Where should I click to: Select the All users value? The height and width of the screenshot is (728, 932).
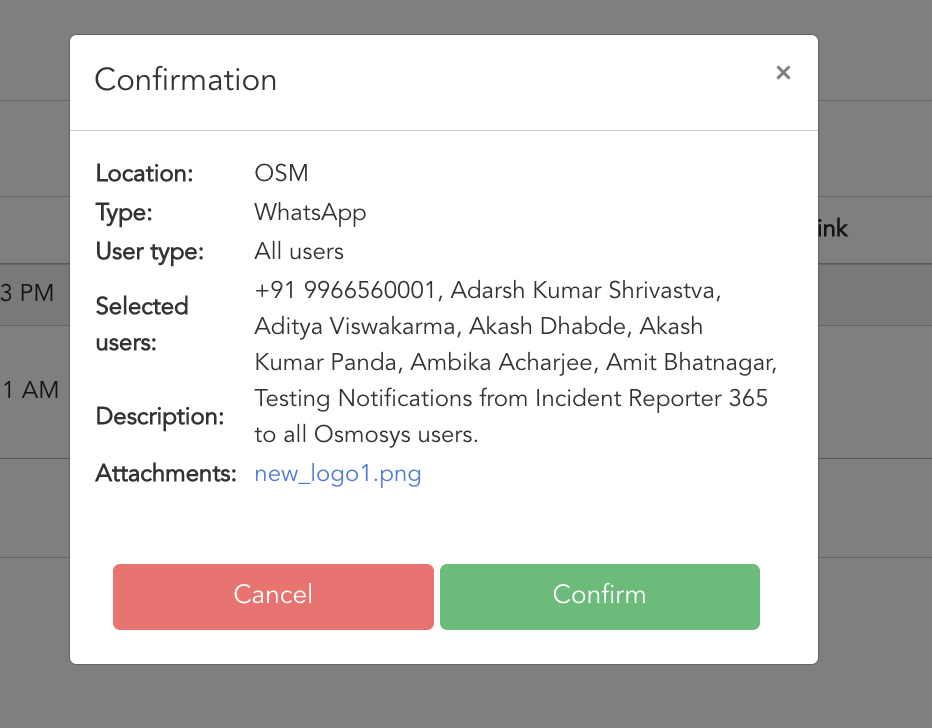tap(299, 251)
